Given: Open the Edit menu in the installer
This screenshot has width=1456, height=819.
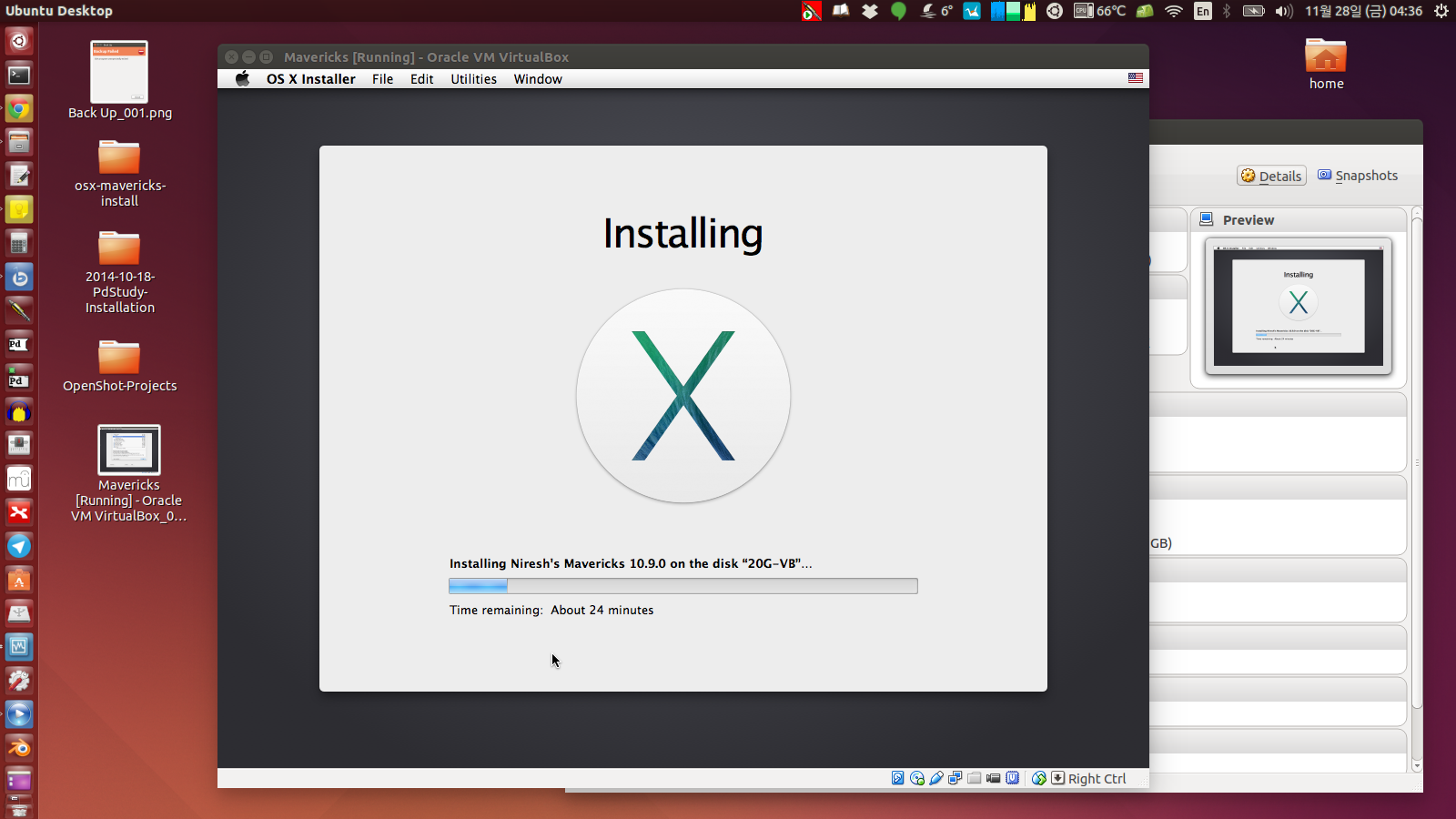Looking at the screenshot, I should (422, 79).
